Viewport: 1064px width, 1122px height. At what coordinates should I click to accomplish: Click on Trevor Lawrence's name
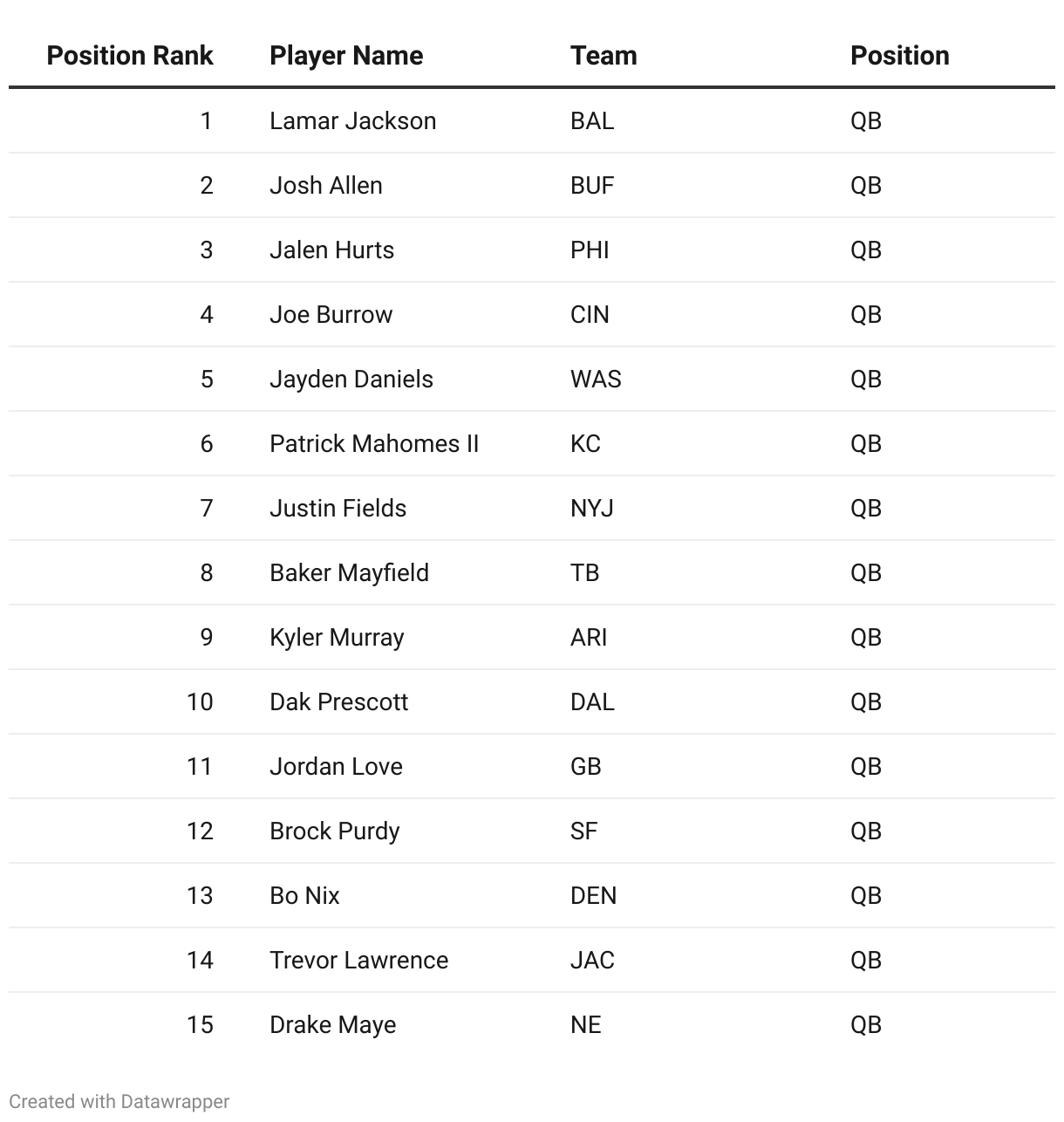point(358,960)
